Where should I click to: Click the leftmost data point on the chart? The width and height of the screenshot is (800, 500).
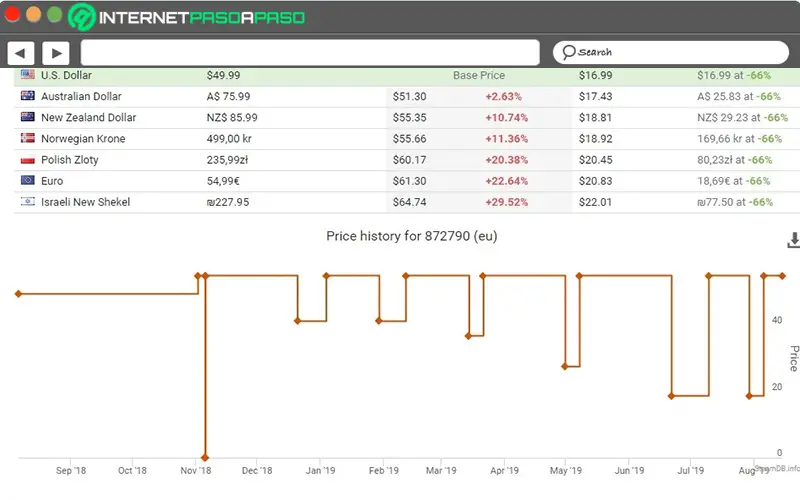click(18, 294)
